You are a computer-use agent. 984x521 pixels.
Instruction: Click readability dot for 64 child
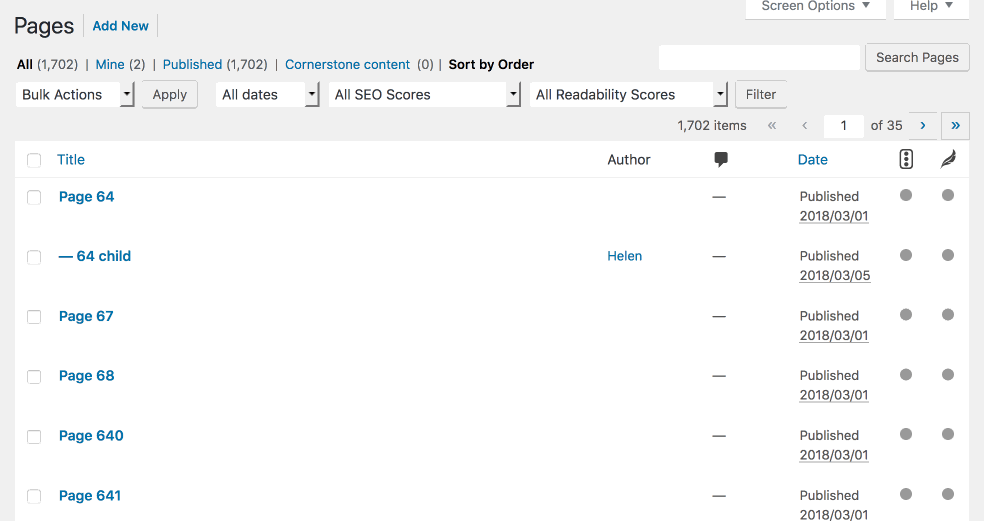coord(948,255)
